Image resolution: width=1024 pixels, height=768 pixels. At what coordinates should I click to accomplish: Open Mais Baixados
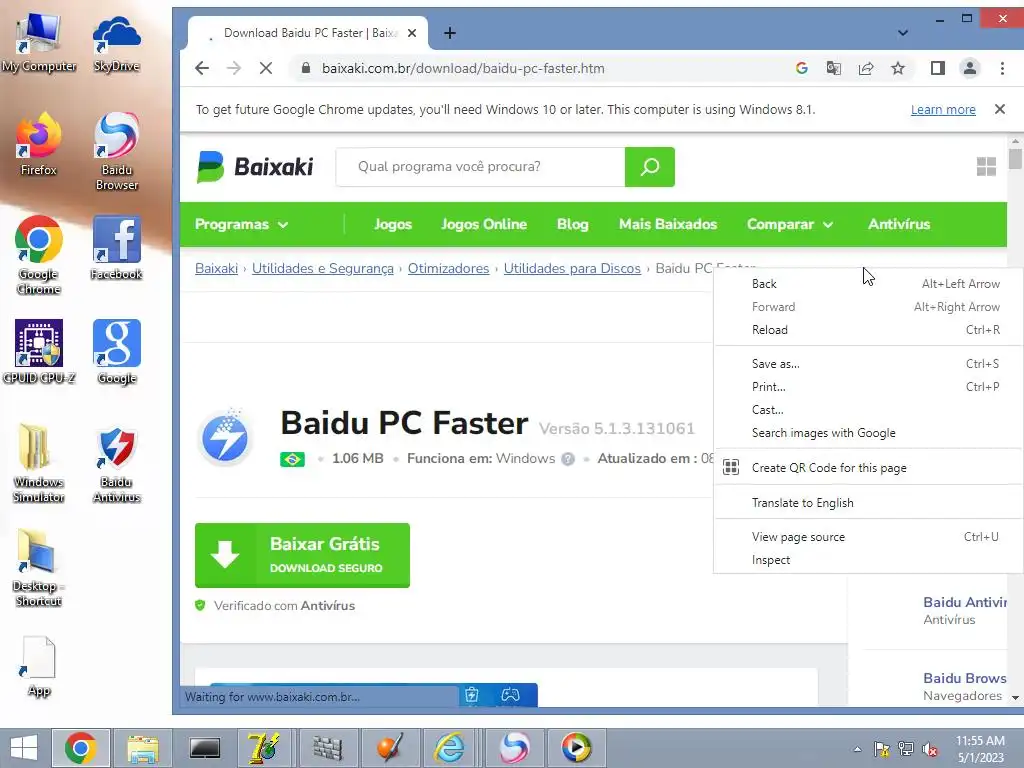tap(668, 224)
